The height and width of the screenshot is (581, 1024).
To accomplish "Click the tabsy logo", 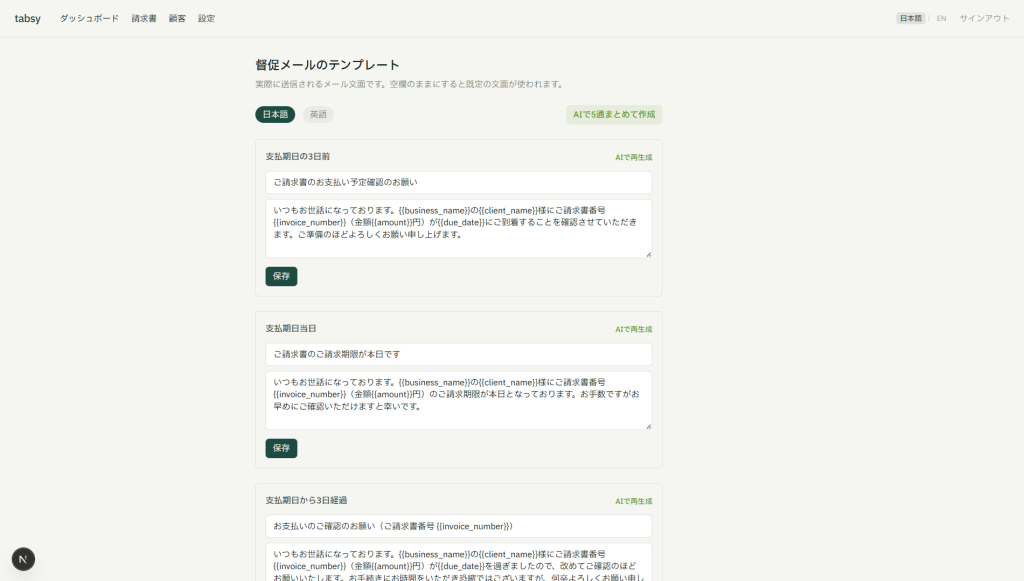I will click(27, 18).
